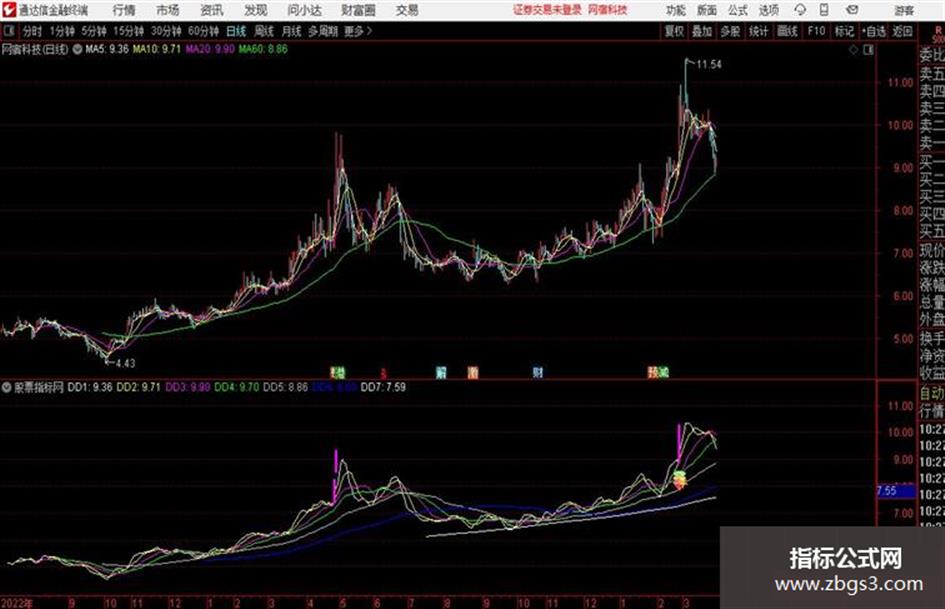Click the 标记 mark button
The image size is (945, 609).
click(x=844, y=31)
